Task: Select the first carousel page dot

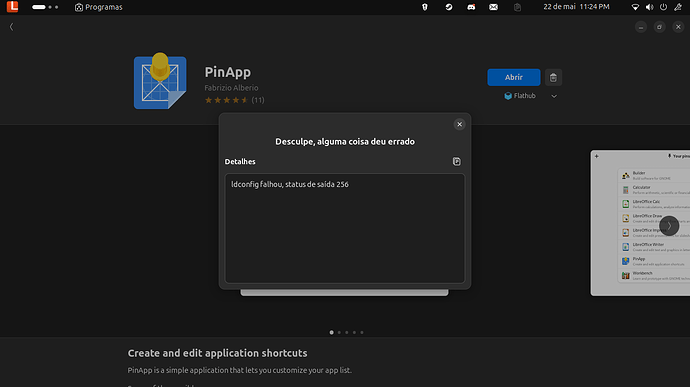Action: (x=331, y=332)
